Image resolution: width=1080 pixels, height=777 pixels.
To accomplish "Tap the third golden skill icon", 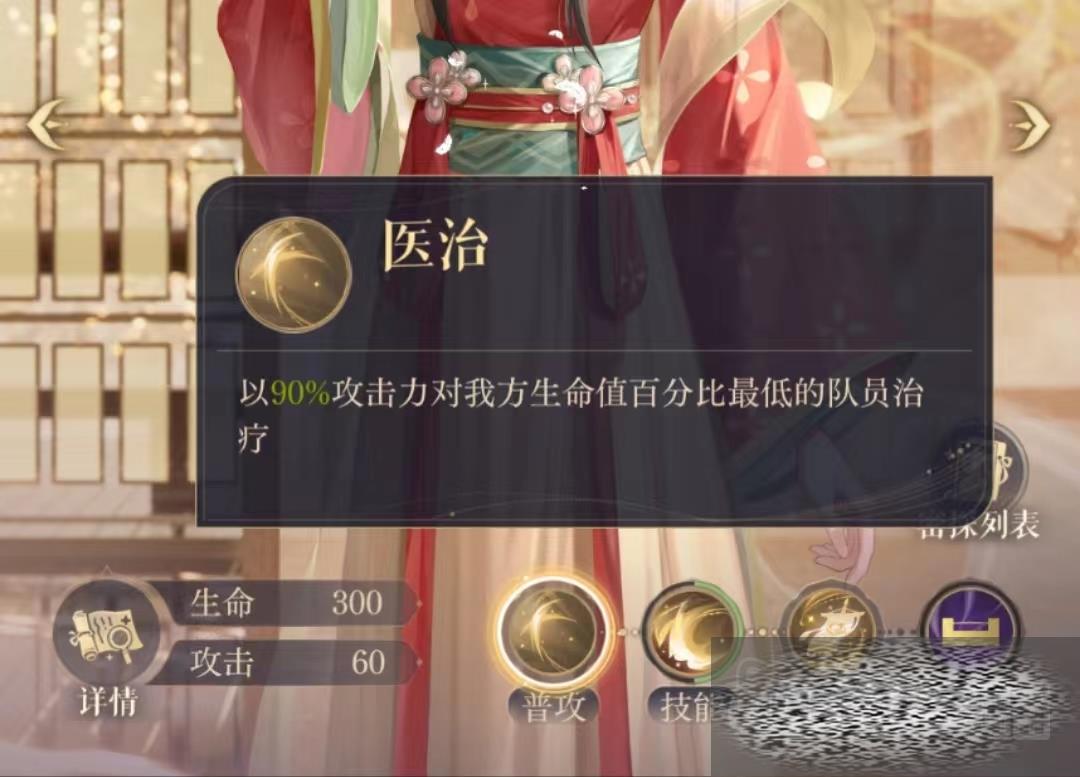I will coord(832,623).
